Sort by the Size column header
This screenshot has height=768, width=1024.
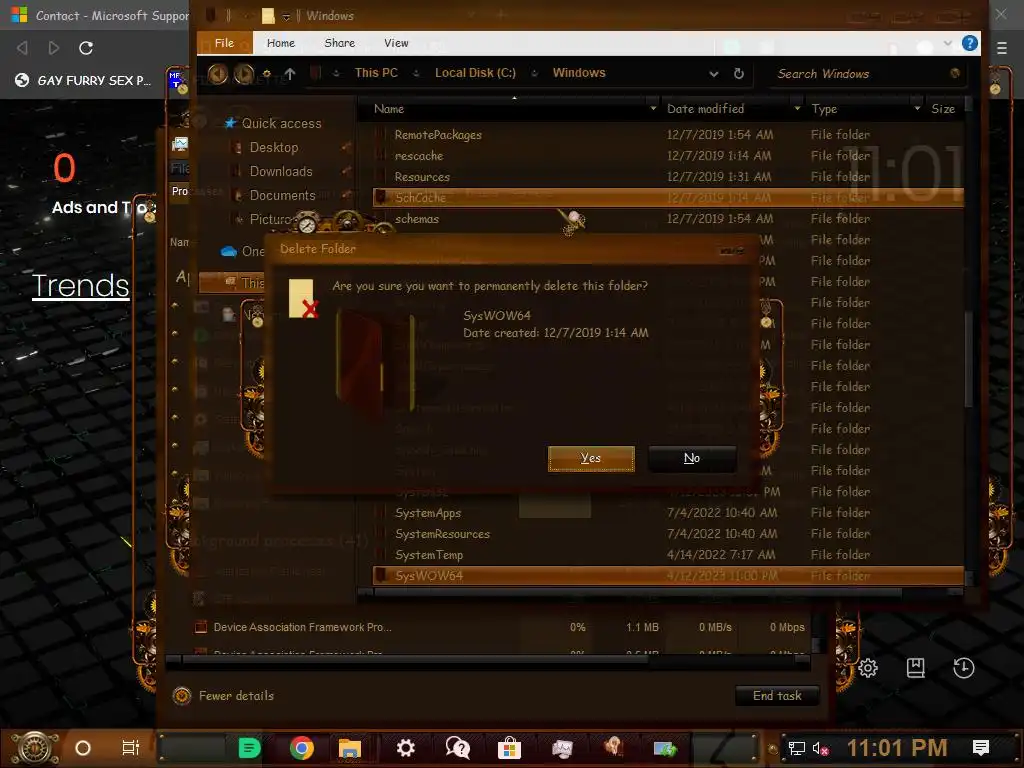pos(943,109)
